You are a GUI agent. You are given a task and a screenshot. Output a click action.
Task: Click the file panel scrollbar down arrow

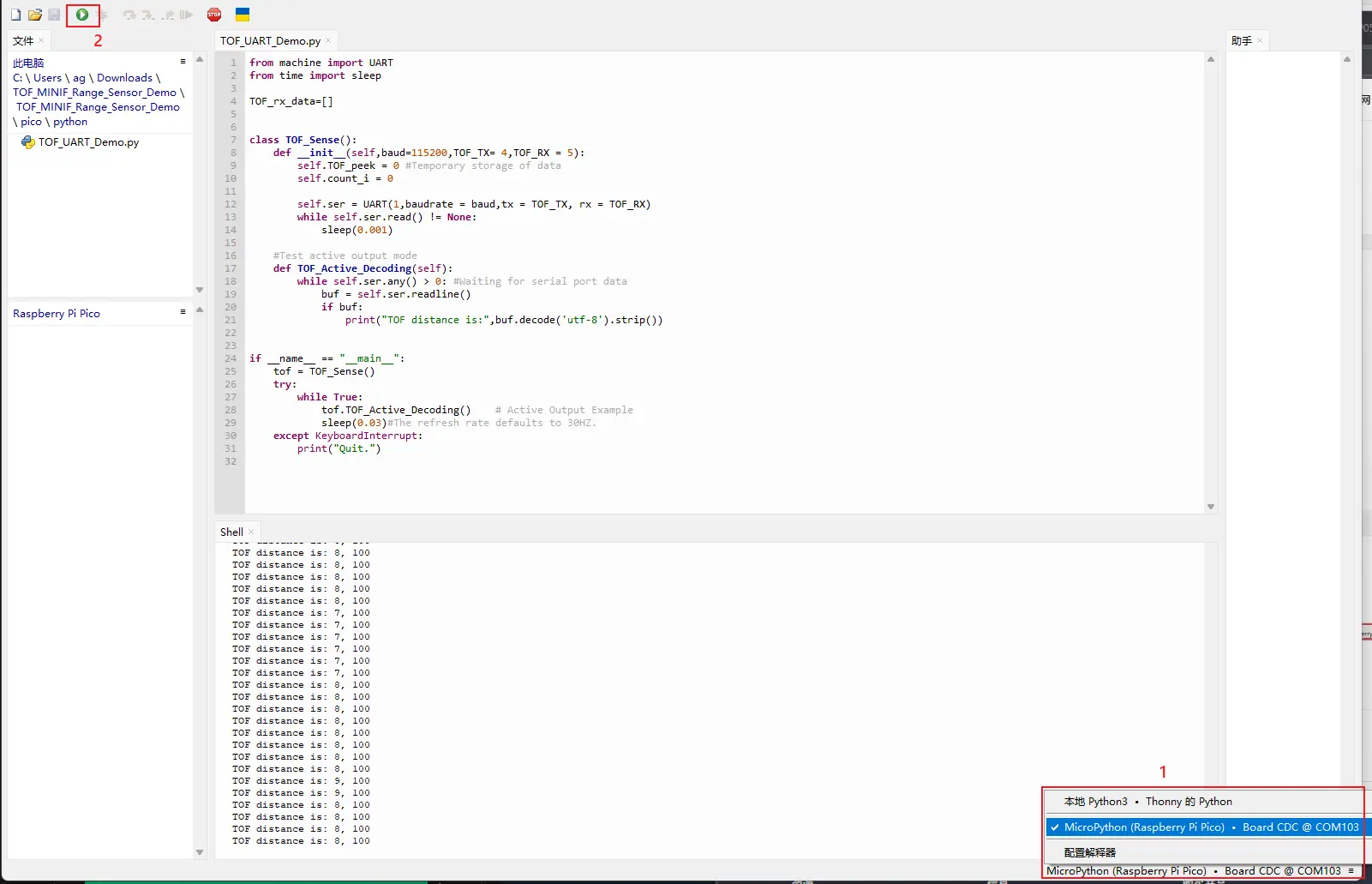pos(200,290)
